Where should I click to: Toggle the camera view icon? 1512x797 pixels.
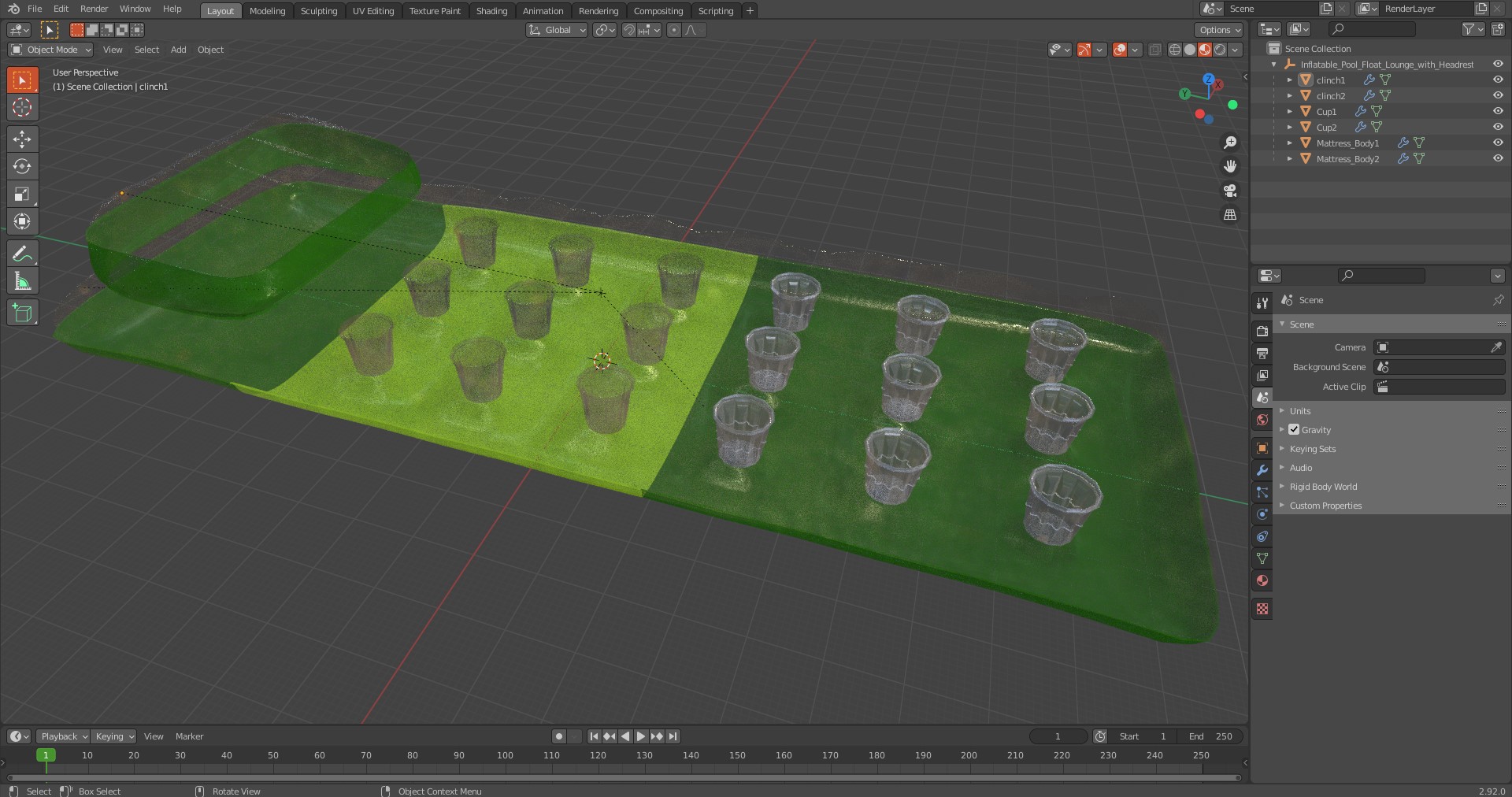coord(1229,191)
